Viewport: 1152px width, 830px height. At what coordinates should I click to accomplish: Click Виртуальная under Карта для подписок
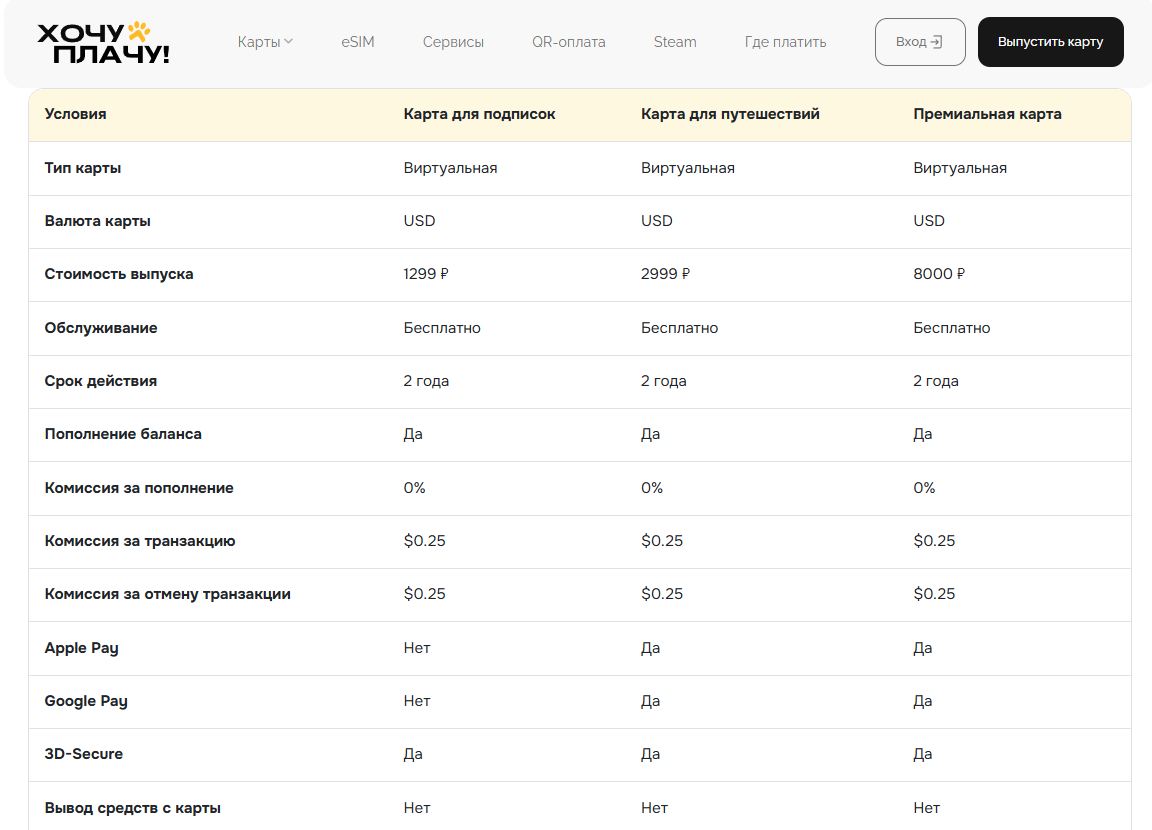(x=450, y=168)
